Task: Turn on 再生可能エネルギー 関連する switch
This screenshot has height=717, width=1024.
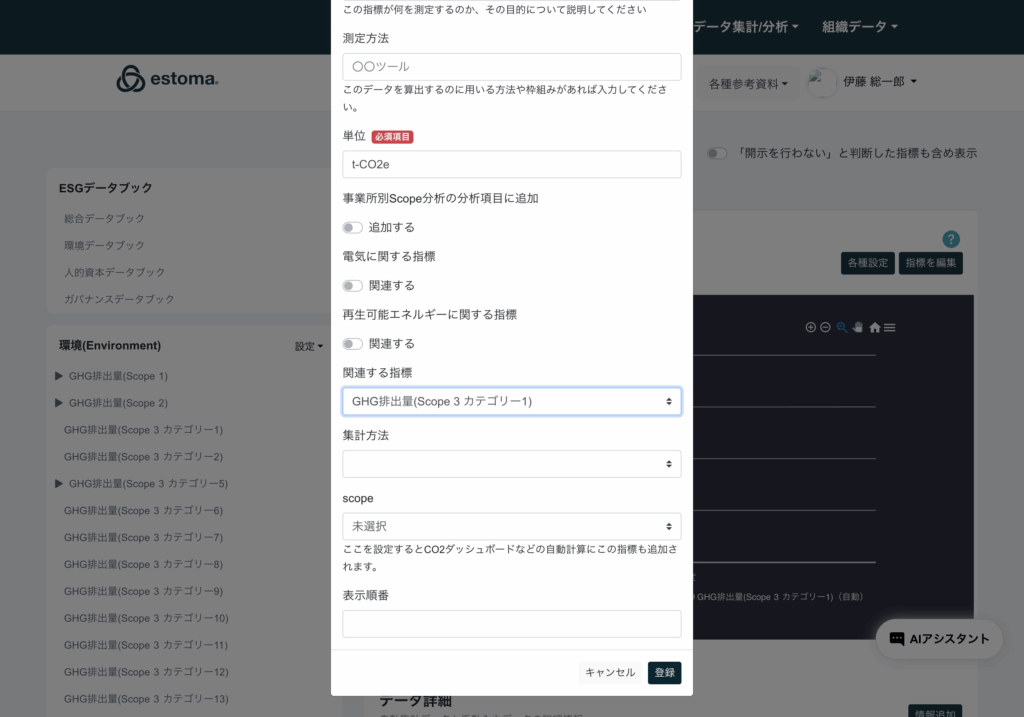Action: [x=353, y=344]
